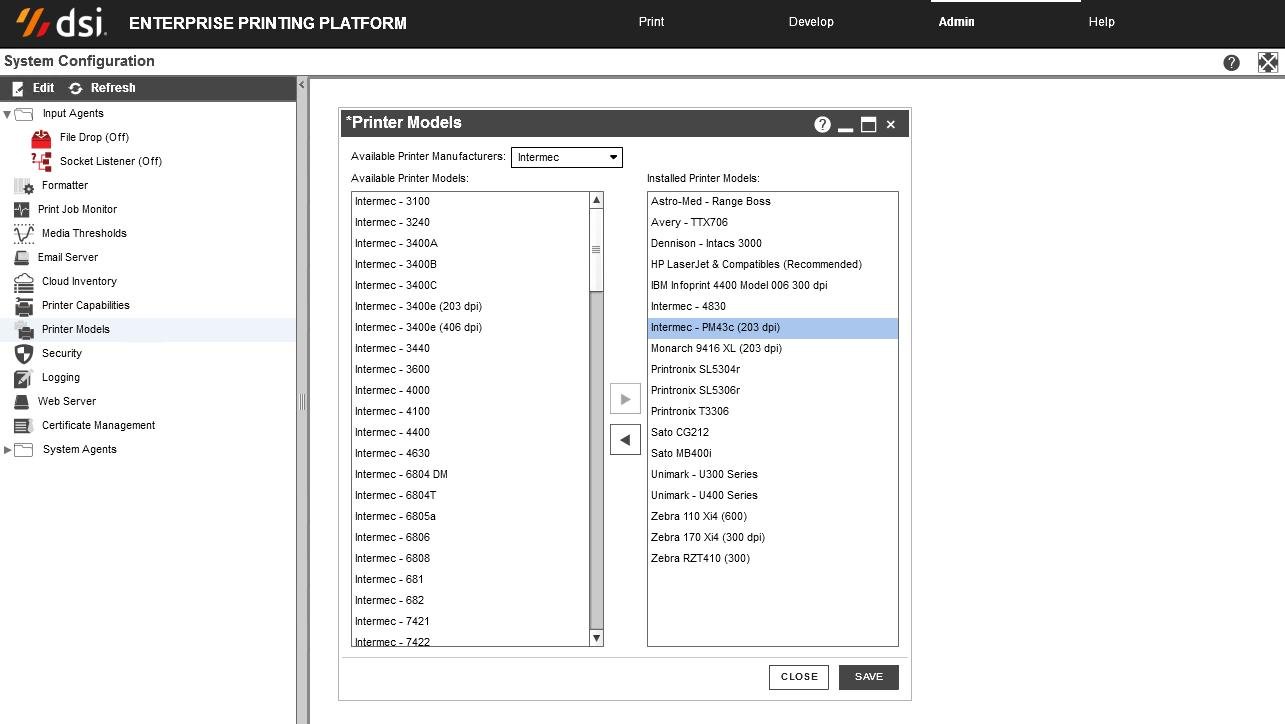1285x724 pixels.
Task: Click the Edit toolbar label
Action: coord(43,88)
